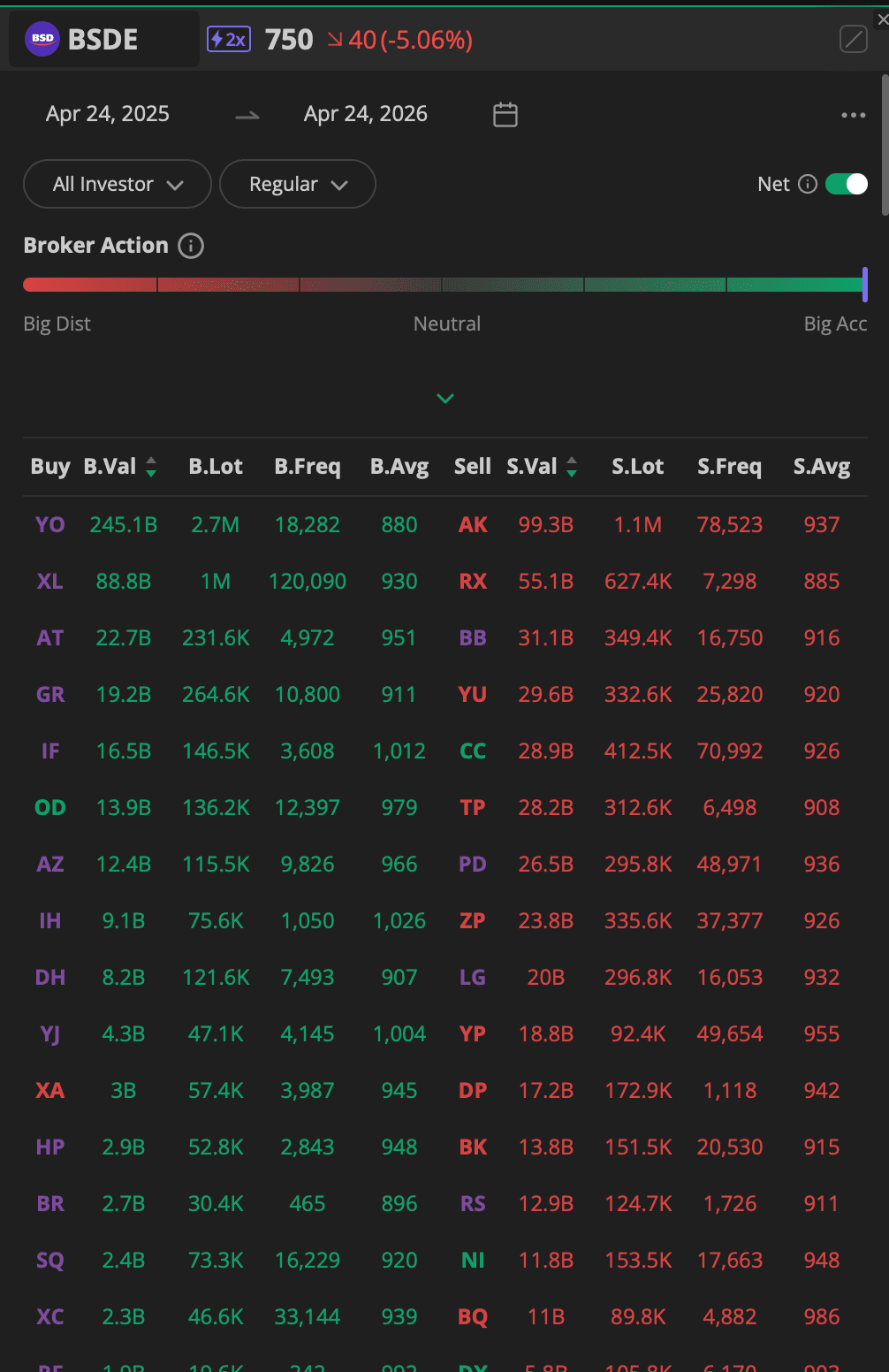889x1372 pixels.
Task: Open the three-dot overflow menu
Action: point(853,114)
